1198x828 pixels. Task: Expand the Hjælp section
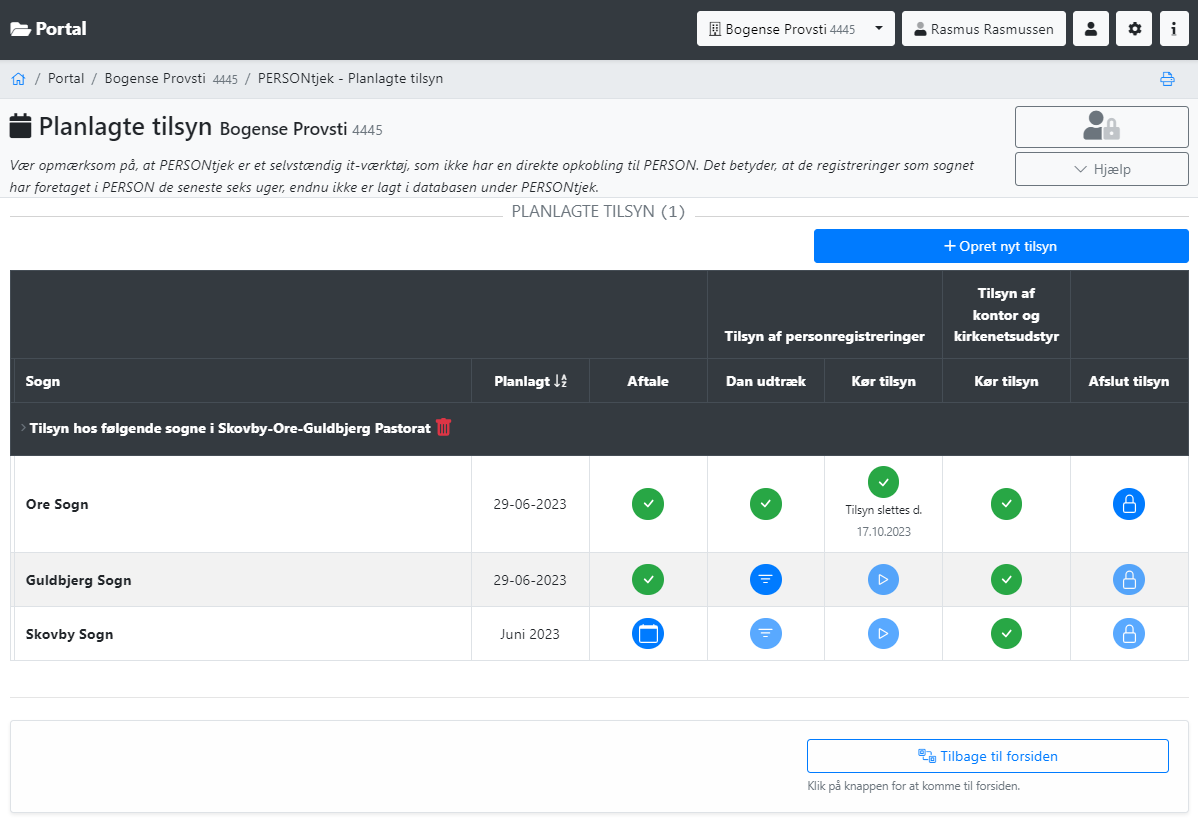(1101, 170)
